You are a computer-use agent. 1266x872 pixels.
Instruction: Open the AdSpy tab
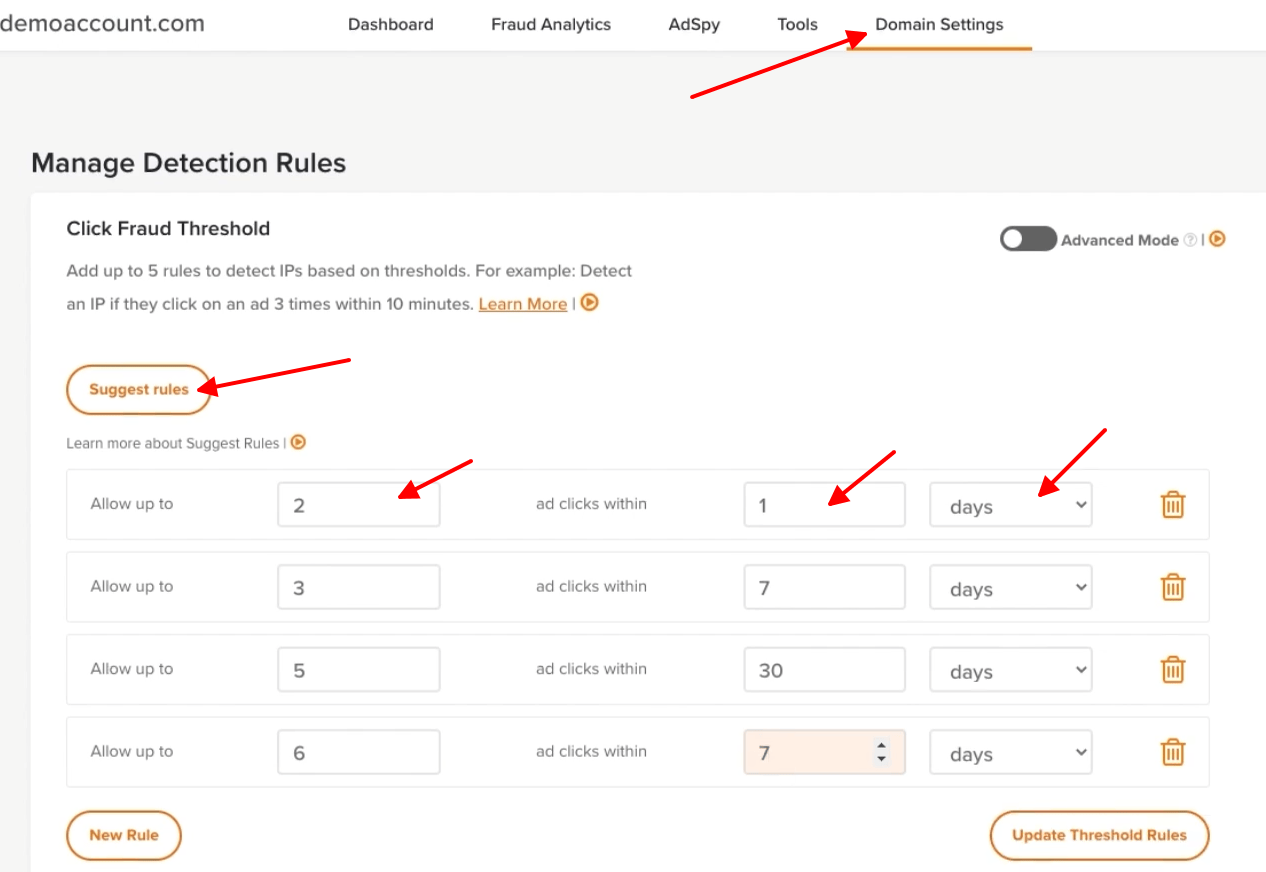(x=694, y=24)
